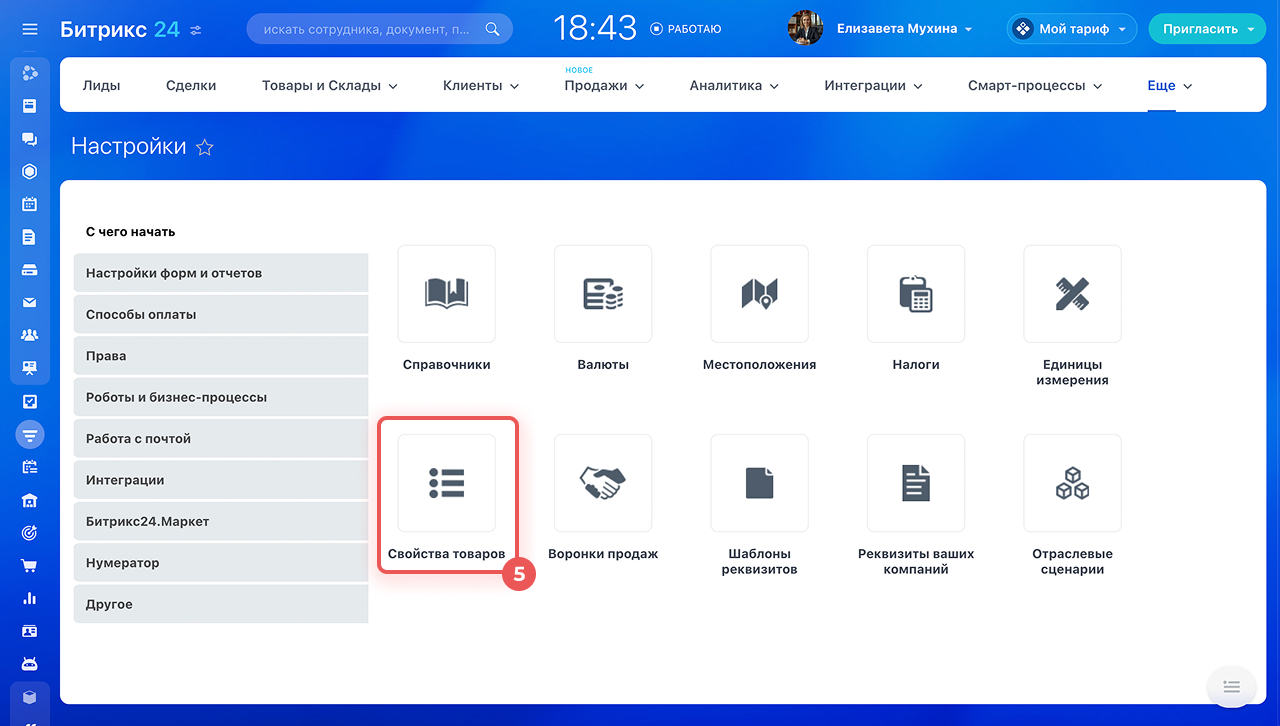The height and width of the screenshot is (726, 1280).
Task: Click the Пригласить button
Action: [x=1207, y=29]
